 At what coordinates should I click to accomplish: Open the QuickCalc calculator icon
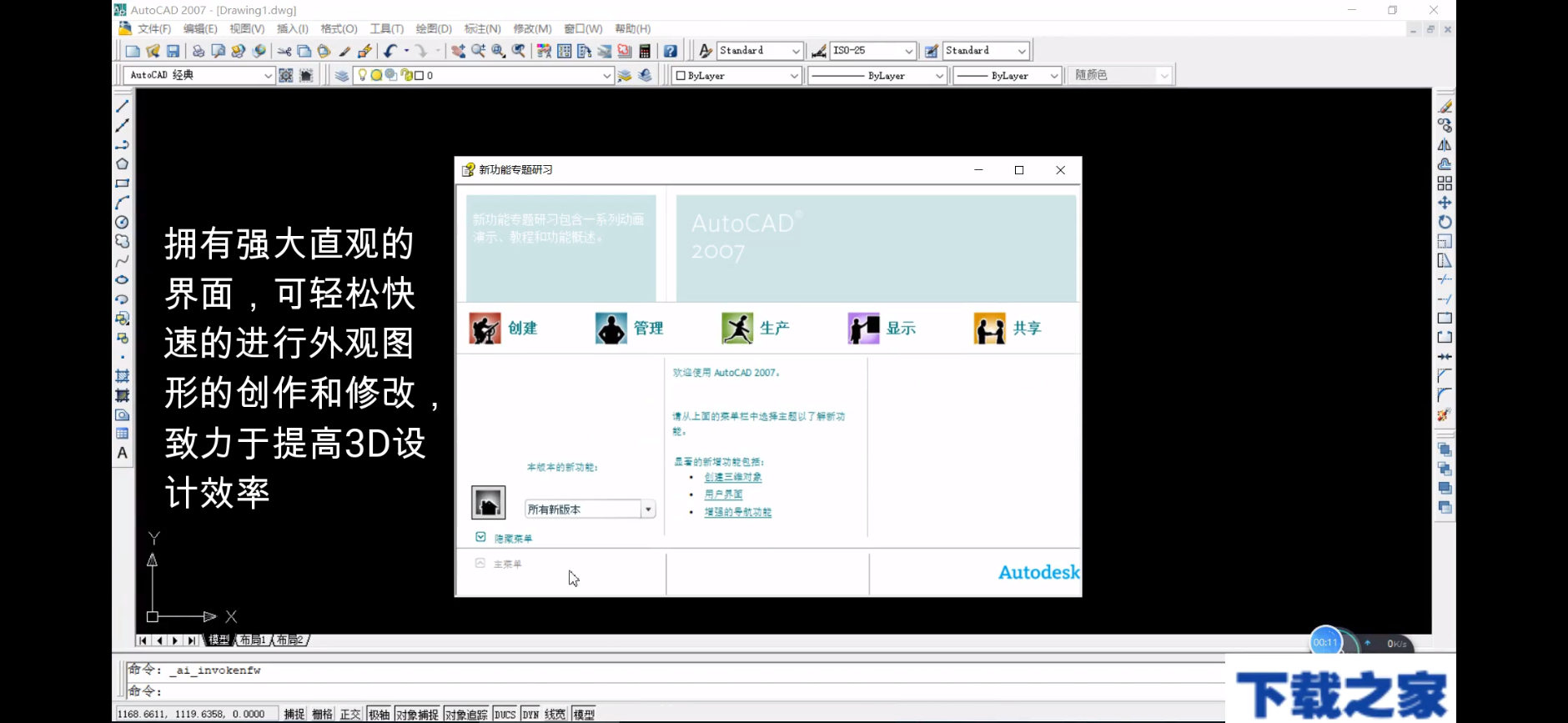pos(645,51)
